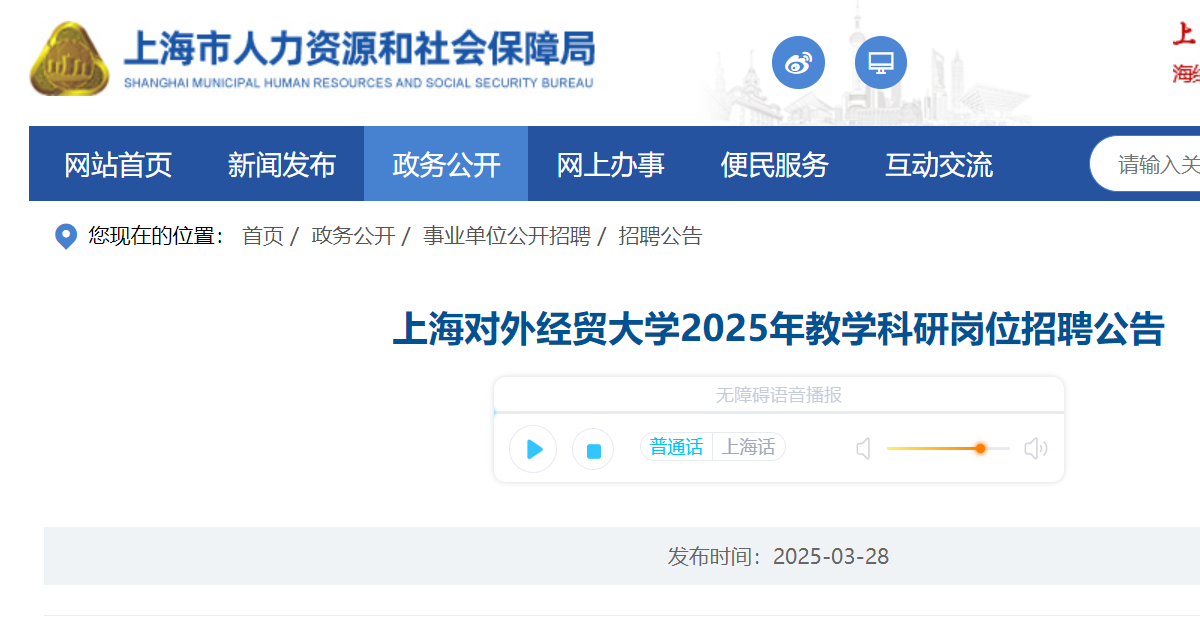Click the 您现在的位置 label
Image resolution: width=1200 pixels, height=626 pixels.
click(157, 236)
